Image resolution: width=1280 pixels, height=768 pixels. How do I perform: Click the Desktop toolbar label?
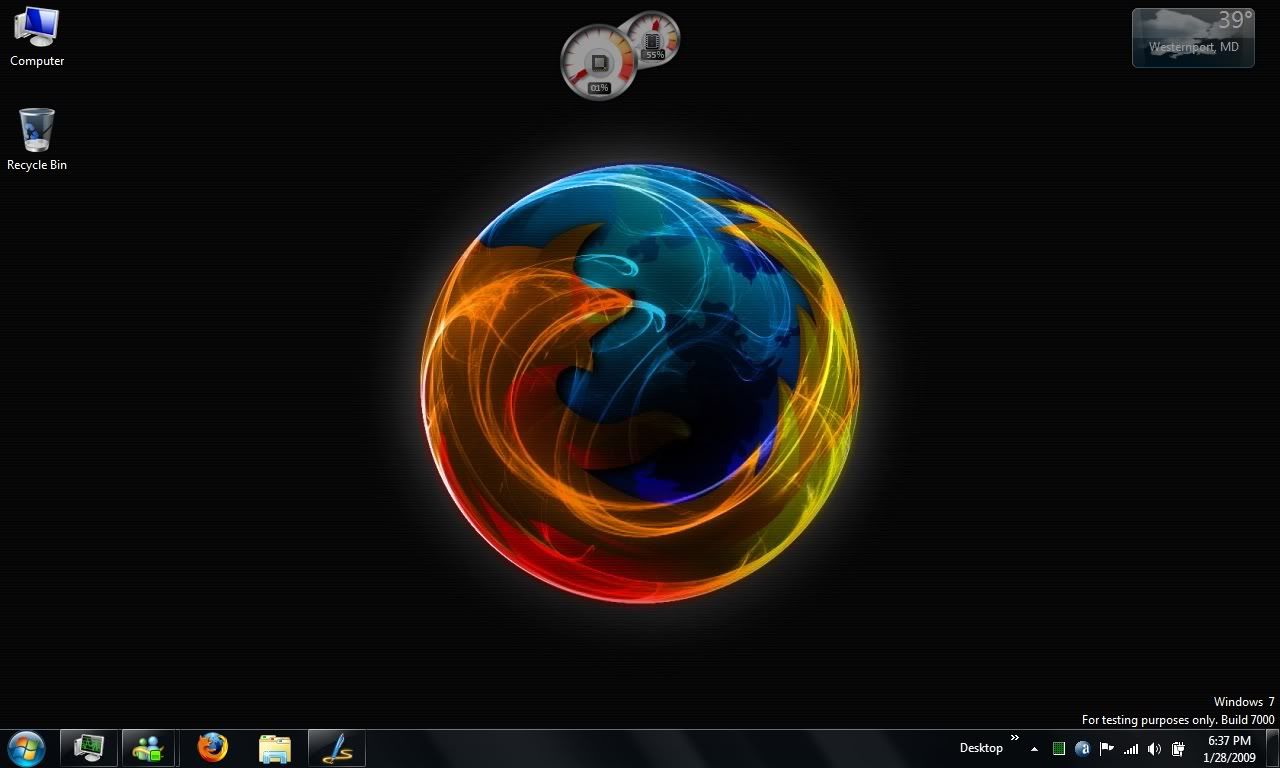(x=980, y=748)
